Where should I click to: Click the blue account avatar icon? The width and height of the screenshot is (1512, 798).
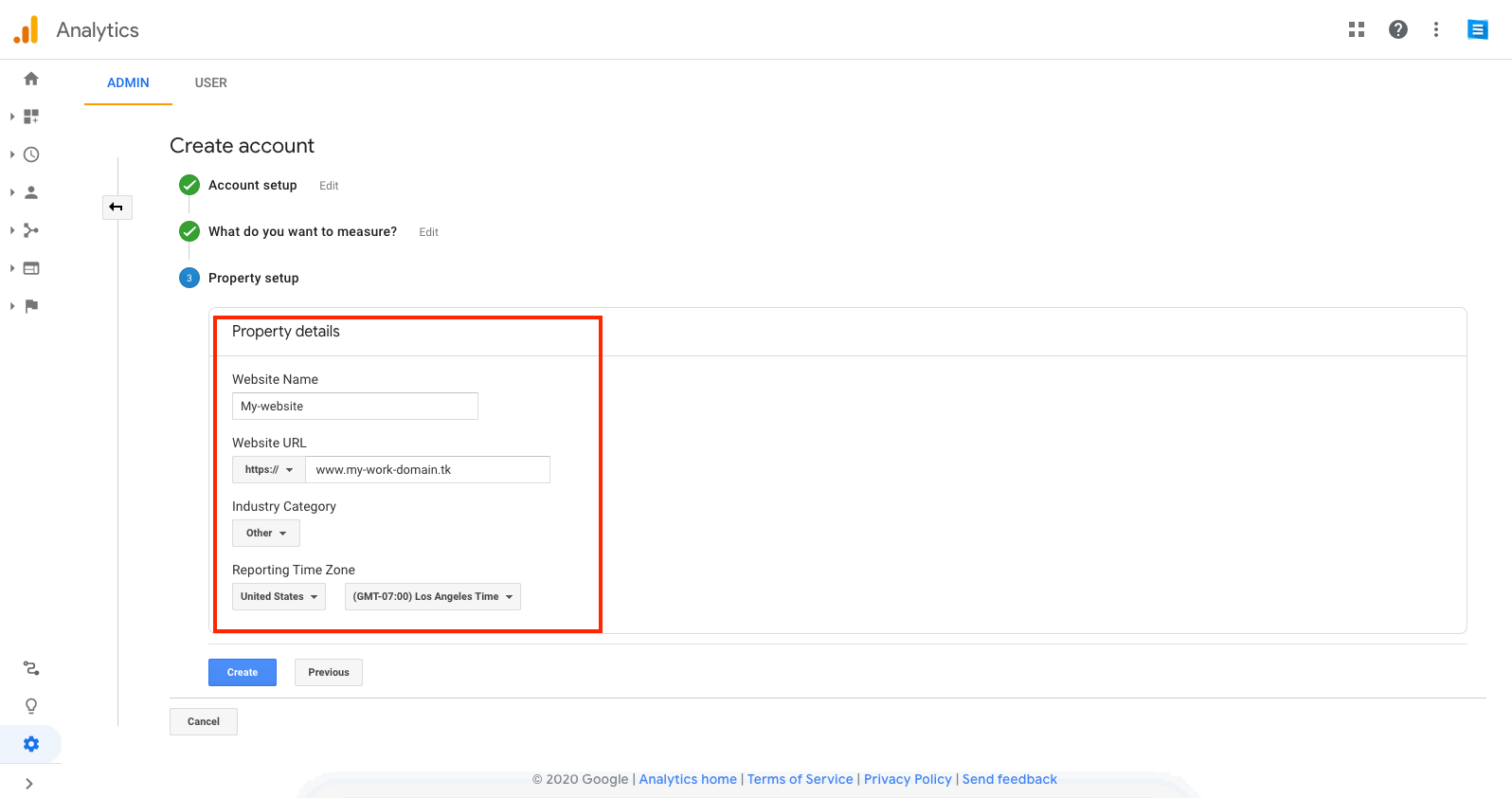(1478, 29)
